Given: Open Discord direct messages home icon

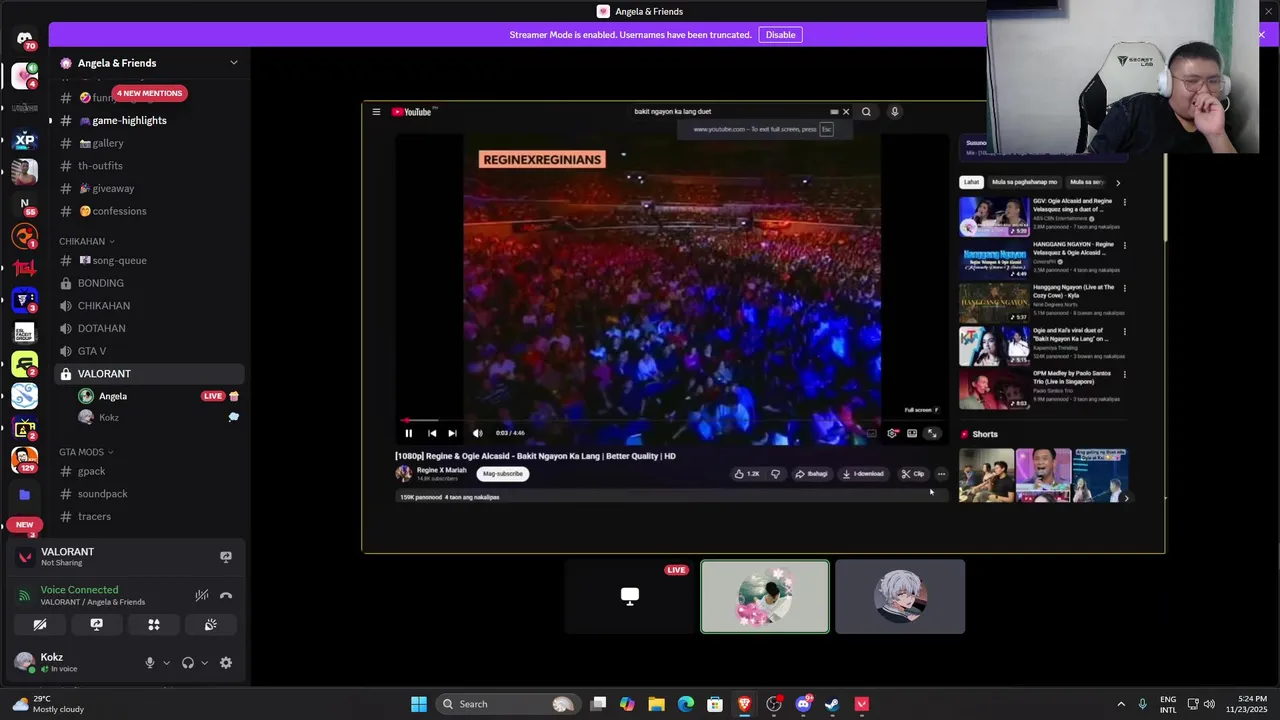Looking at the screenshot, I should pyautogui.click(x=25, y=39).
